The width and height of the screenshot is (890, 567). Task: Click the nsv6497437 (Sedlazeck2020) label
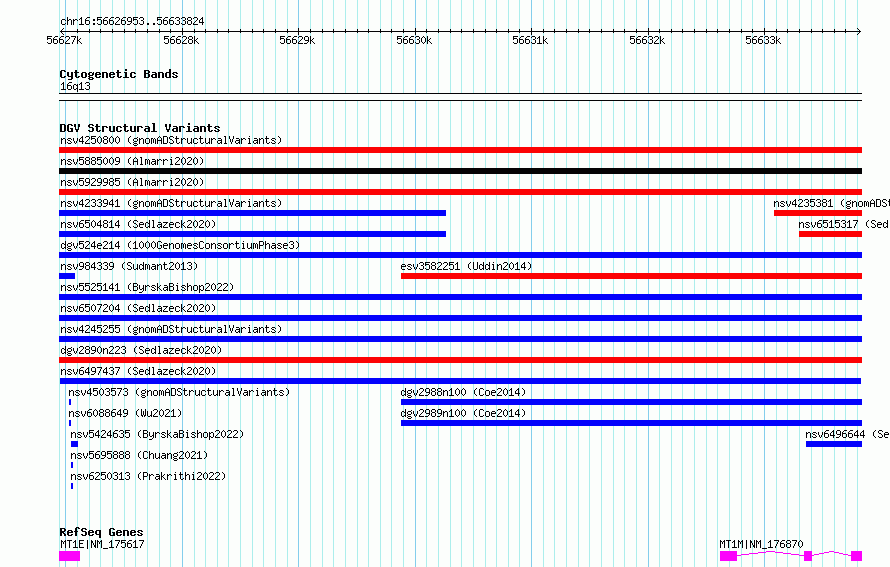point(138,371)
